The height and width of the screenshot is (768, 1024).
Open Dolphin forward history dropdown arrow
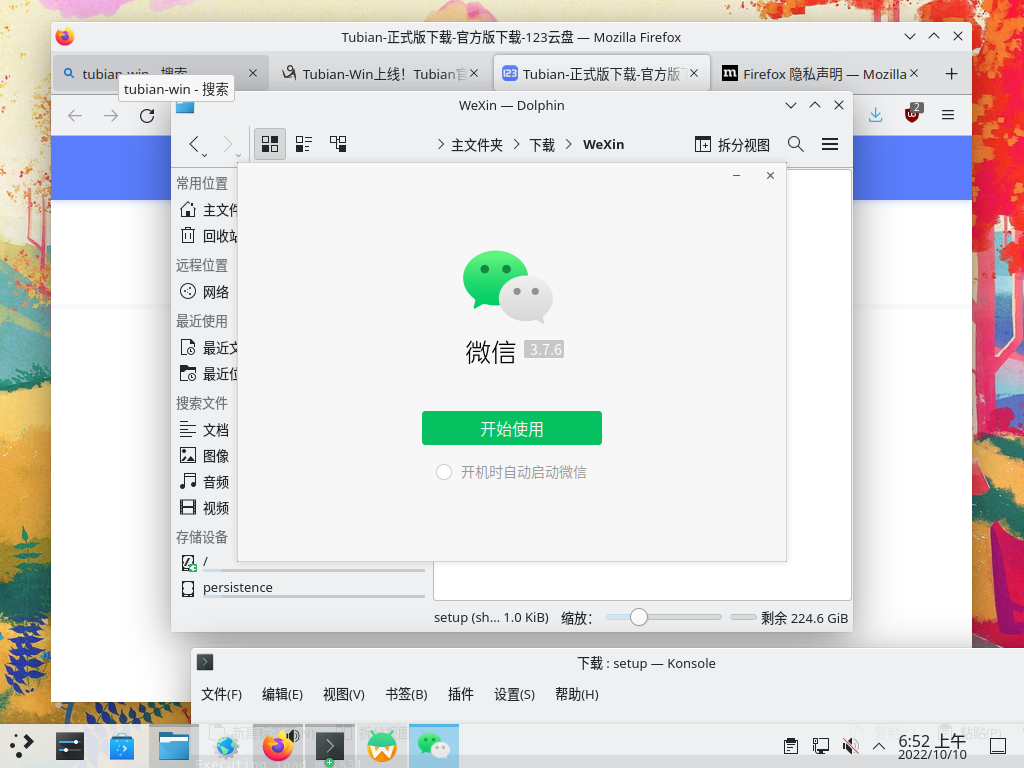[238, 155]
